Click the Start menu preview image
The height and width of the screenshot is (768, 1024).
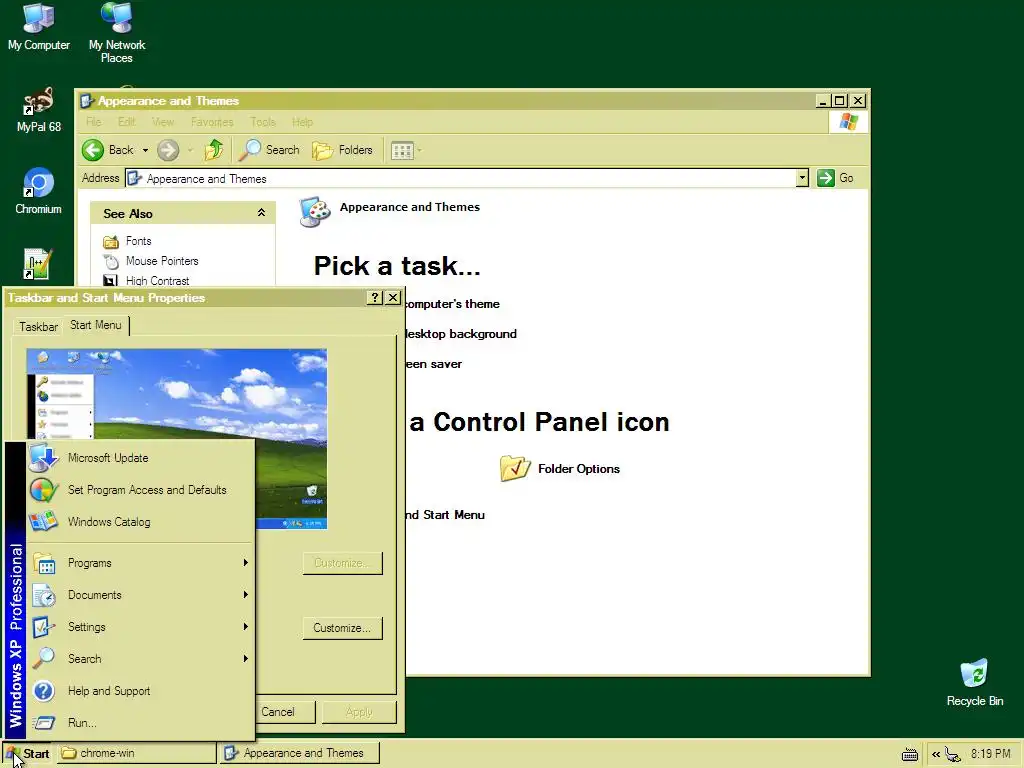pyautogui.click(x=176, y=439)
